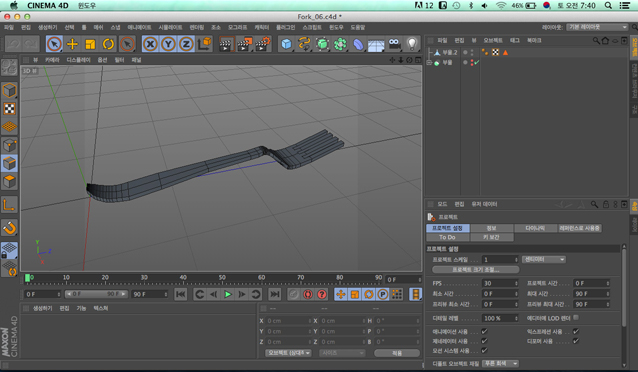Click frame 50 on the timeline ruler
The image size is (638, 372).
point(222,278)
